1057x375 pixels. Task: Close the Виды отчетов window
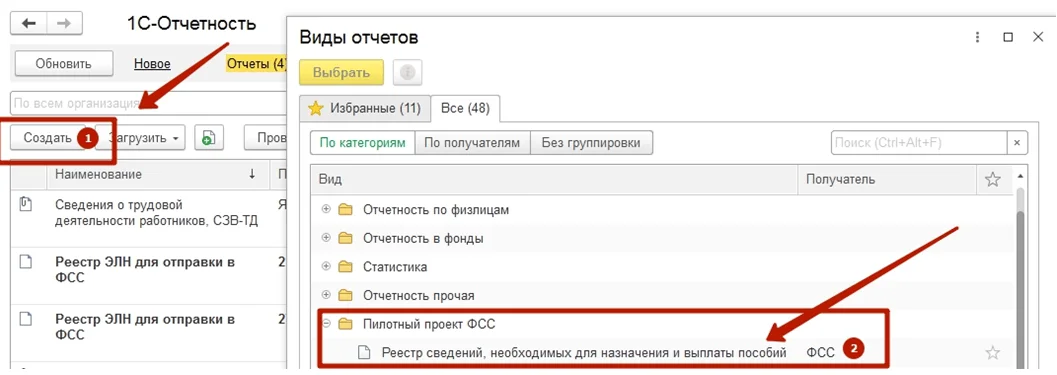click(x=1038, y=37)
